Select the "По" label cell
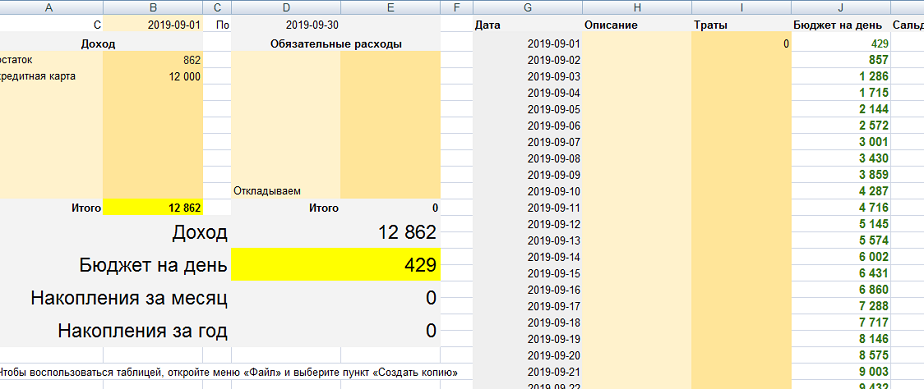 pos(217,25)
